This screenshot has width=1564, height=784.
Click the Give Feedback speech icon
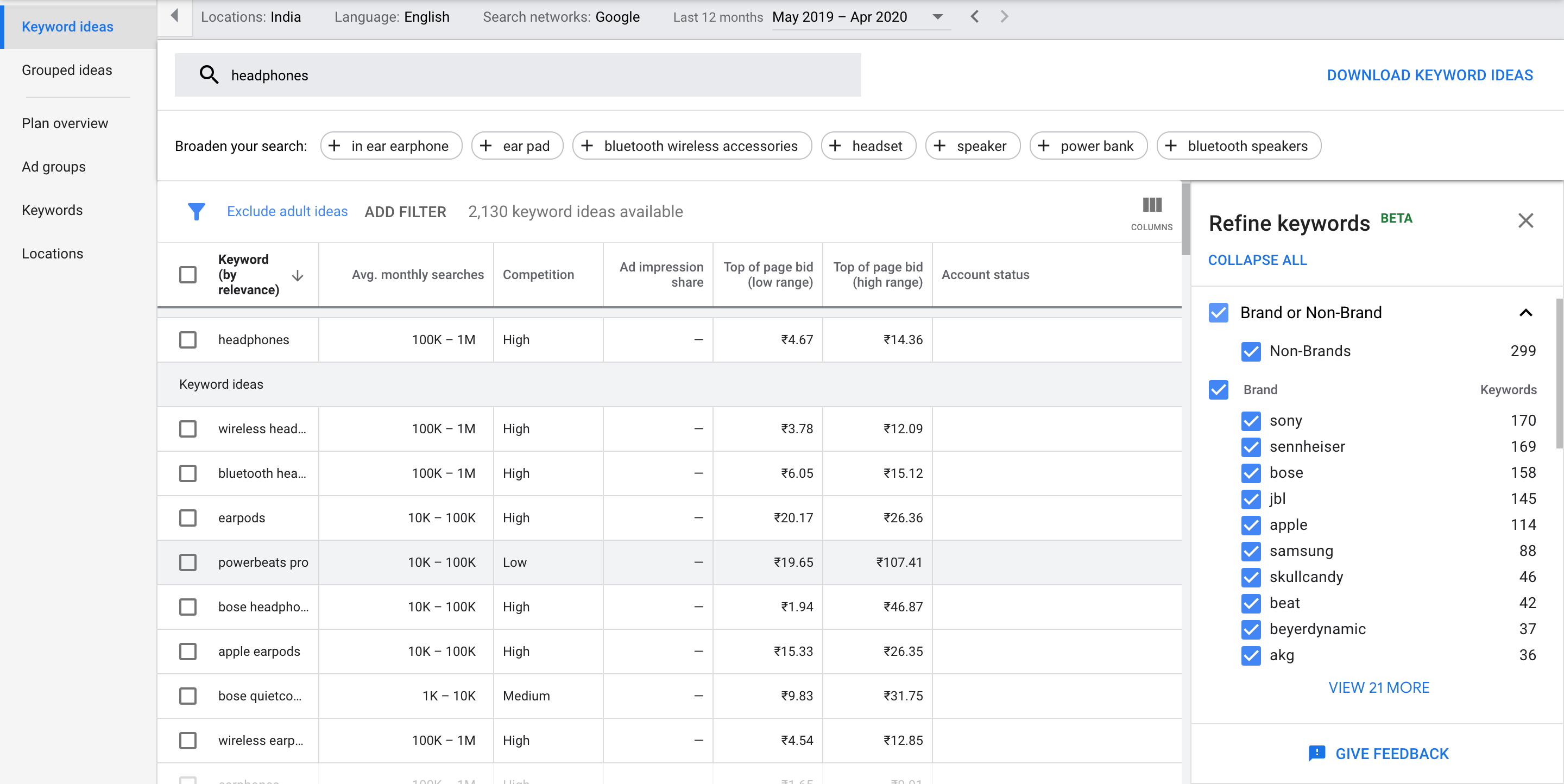click(1316, 753)
